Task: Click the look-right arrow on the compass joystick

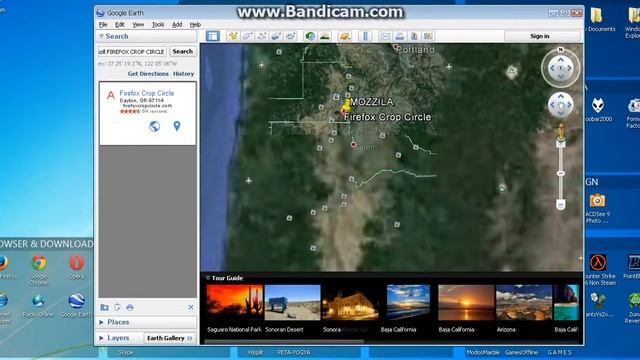Action: click(x=569, y=68)
